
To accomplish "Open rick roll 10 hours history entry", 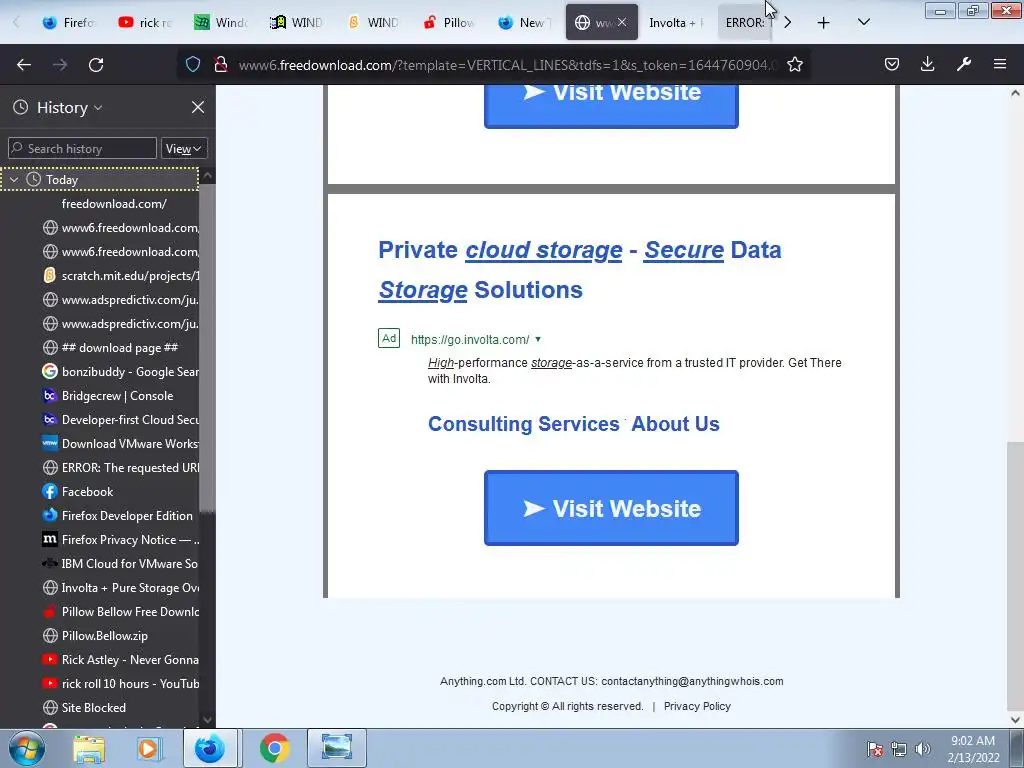I will [120, 684].
